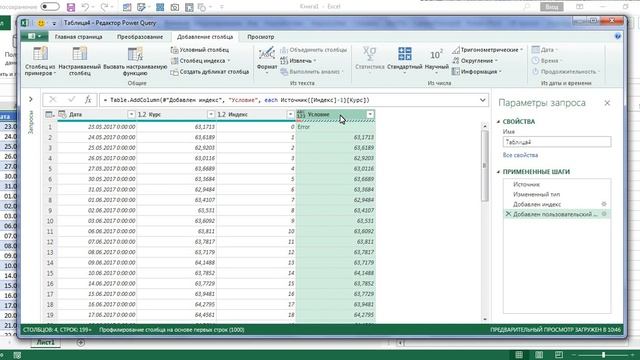The height and width of the screenshot is (360, 640).
Task: Switch to Главная страница tab
Action: pyautogui.click(x=78, y=37)
